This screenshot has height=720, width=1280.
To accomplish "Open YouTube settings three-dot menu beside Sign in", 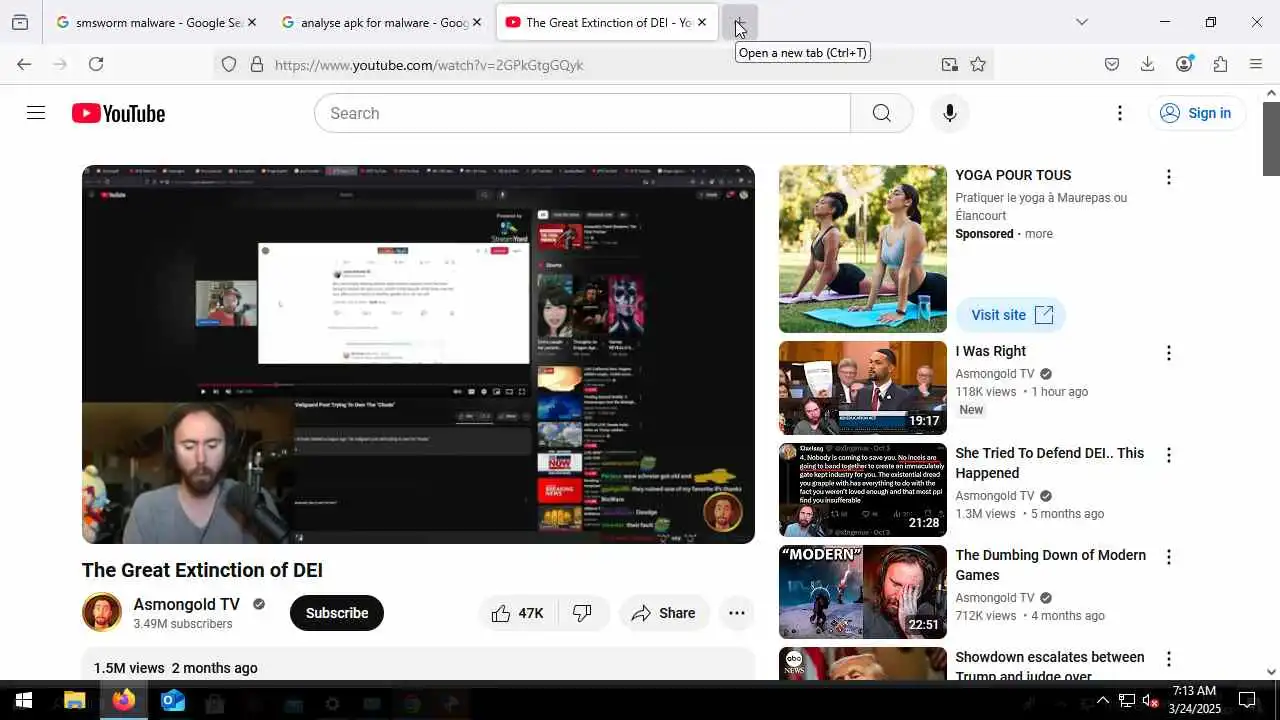I will tap(1120, 113).
